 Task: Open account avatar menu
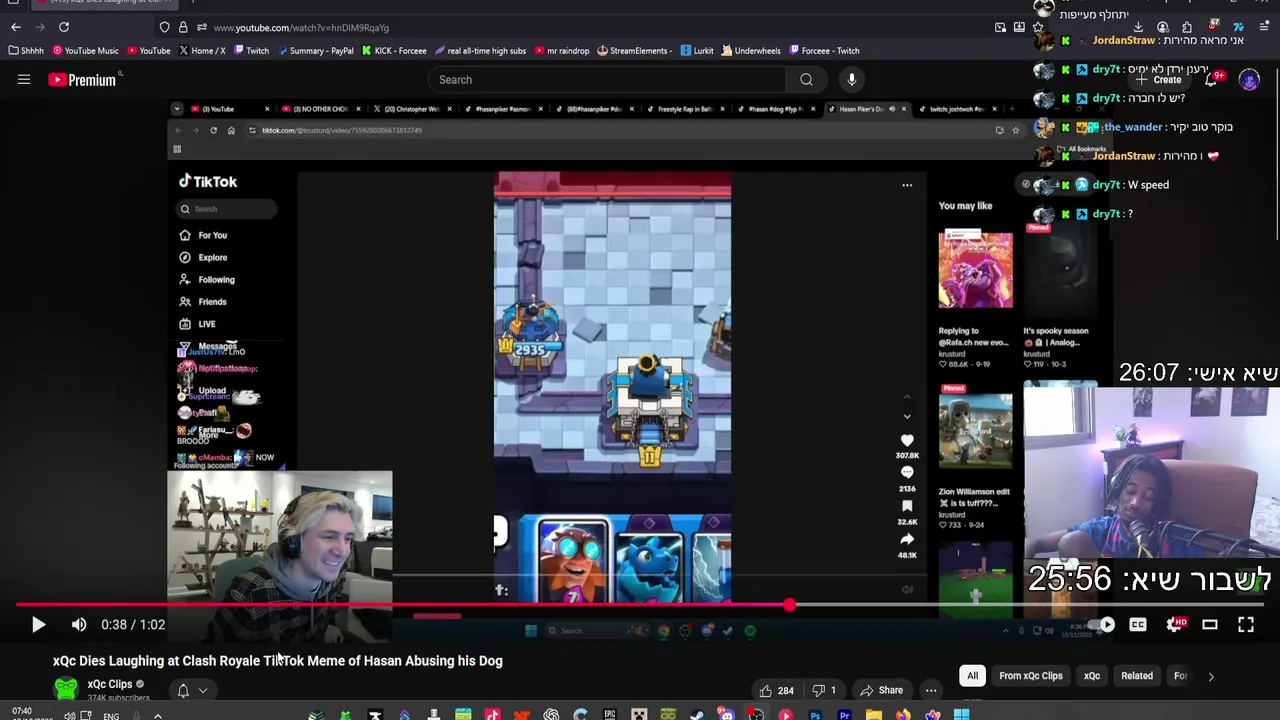pos(1249,80)
